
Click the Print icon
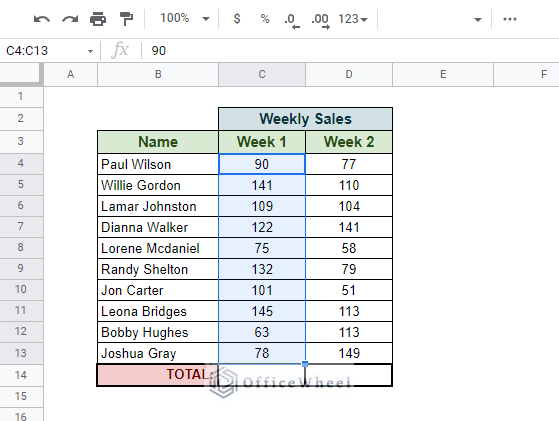tap(98, 19)
